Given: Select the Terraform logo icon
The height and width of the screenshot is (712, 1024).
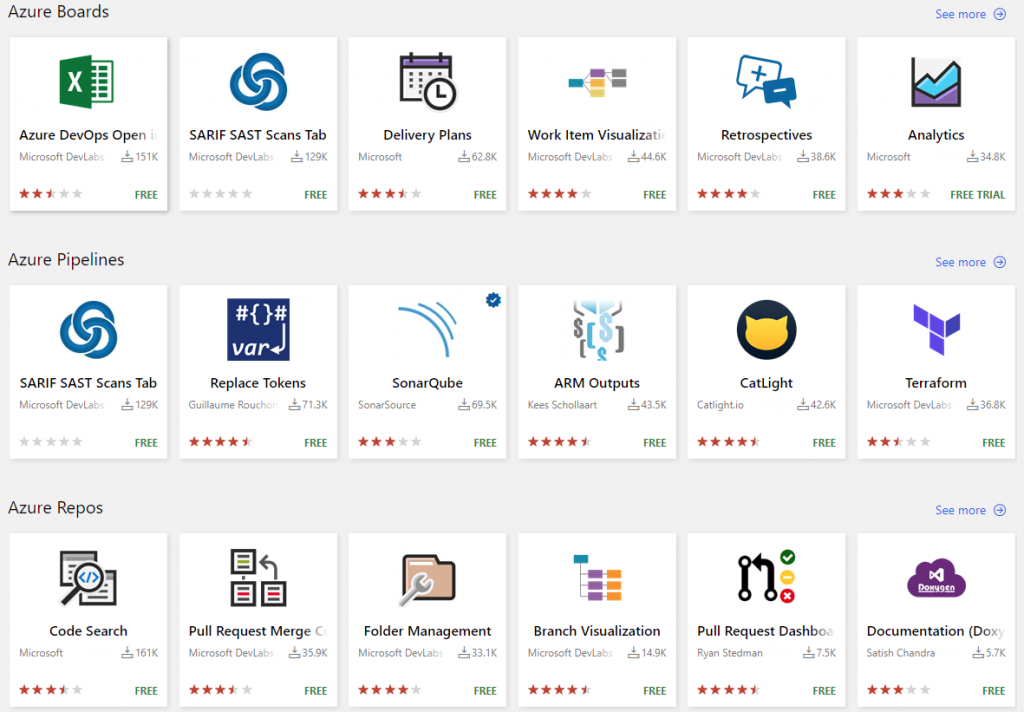Looking at the screenshot, I should tap(936, 330).
